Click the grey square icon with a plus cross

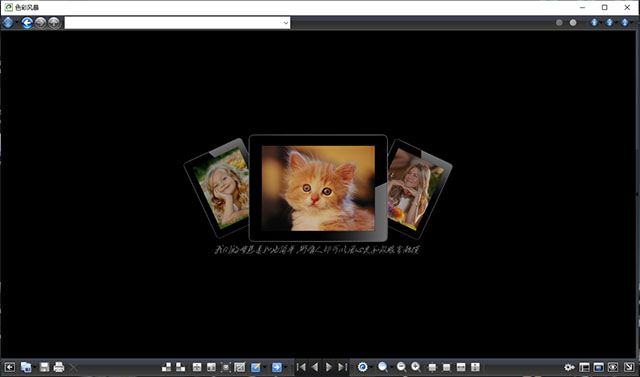tap(197, 367)
